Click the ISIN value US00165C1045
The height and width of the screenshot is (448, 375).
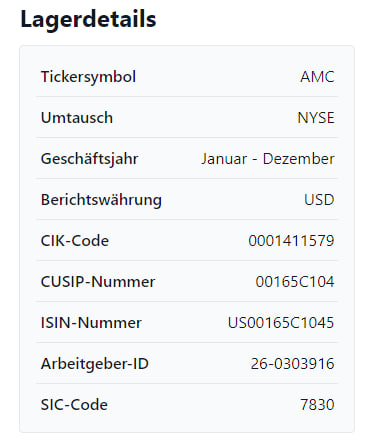(281, 323)
